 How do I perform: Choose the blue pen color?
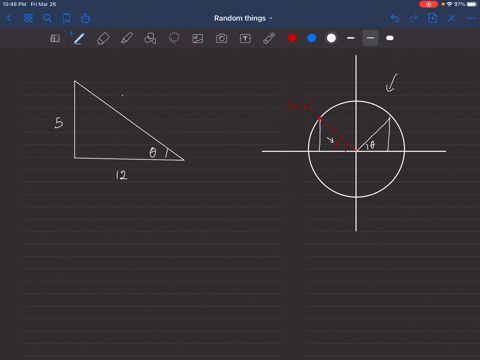312,38
